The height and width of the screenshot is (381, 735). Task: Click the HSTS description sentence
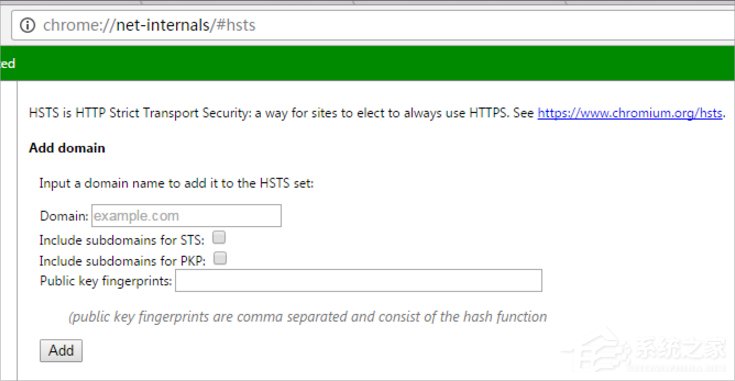pos(281,113)
